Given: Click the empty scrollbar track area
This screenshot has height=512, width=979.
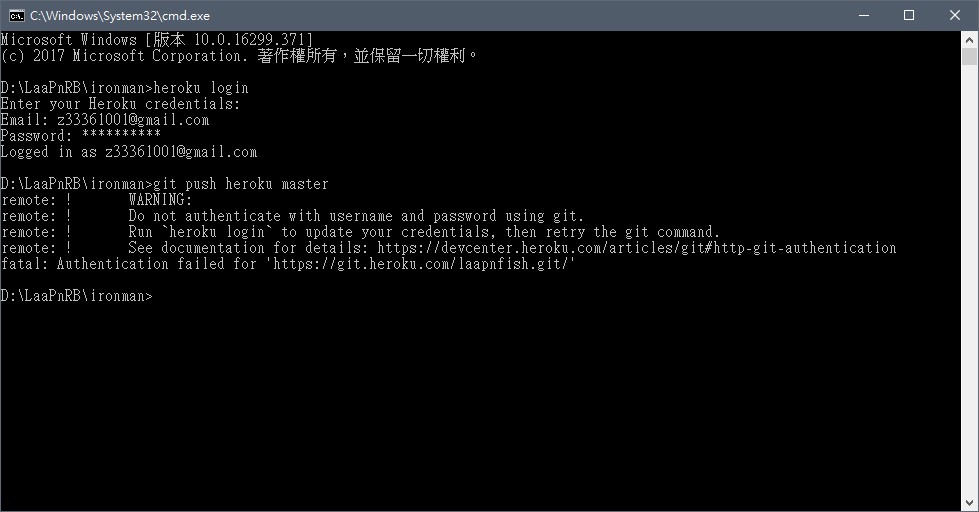Looking at the screenshot, I should point(969,281).
